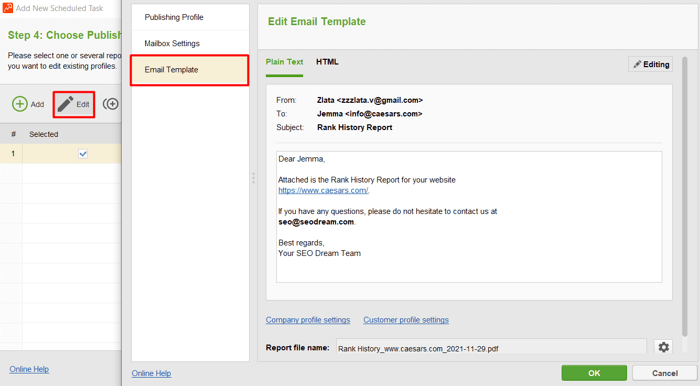Click the 'Edit Email Template' heading
The width and height of the screenshot is (700, 386).
coord(317,22)
